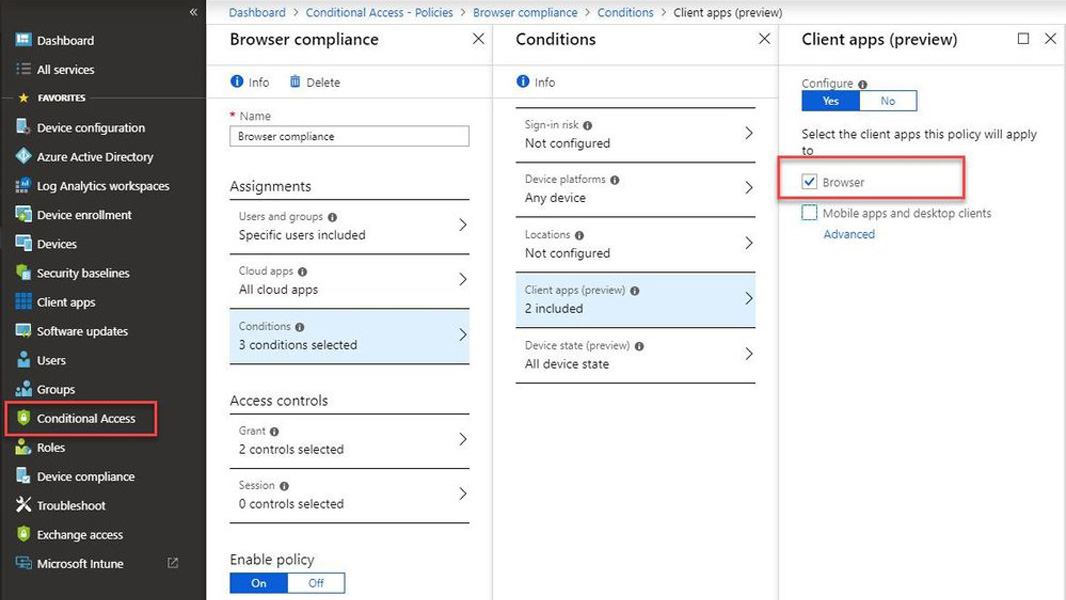The image size is (1066, 600).
Task: Open Conditional Access in the sidebar
Action: [86, 418]
